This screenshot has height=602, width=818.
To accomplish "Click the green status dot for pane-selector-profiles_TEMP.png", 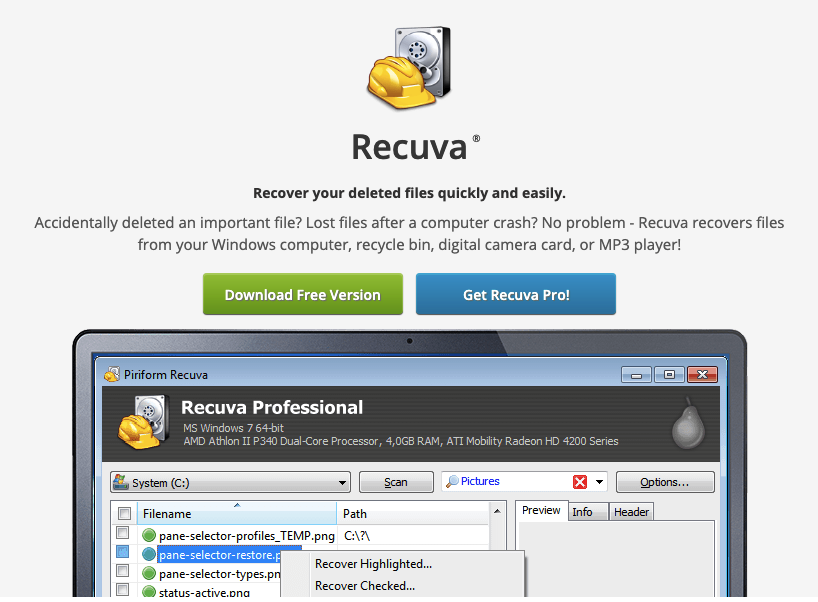I will point(149,536).
